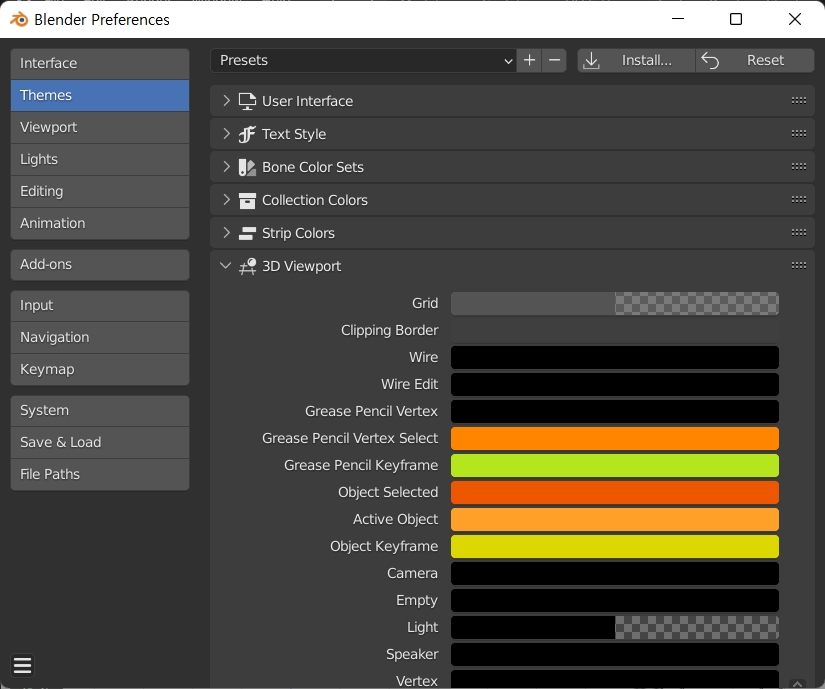Image resolution: width=825 pixels, height=689 pixels.
Task: Click the Collection Colors box icon
Action: click(247, 200)
